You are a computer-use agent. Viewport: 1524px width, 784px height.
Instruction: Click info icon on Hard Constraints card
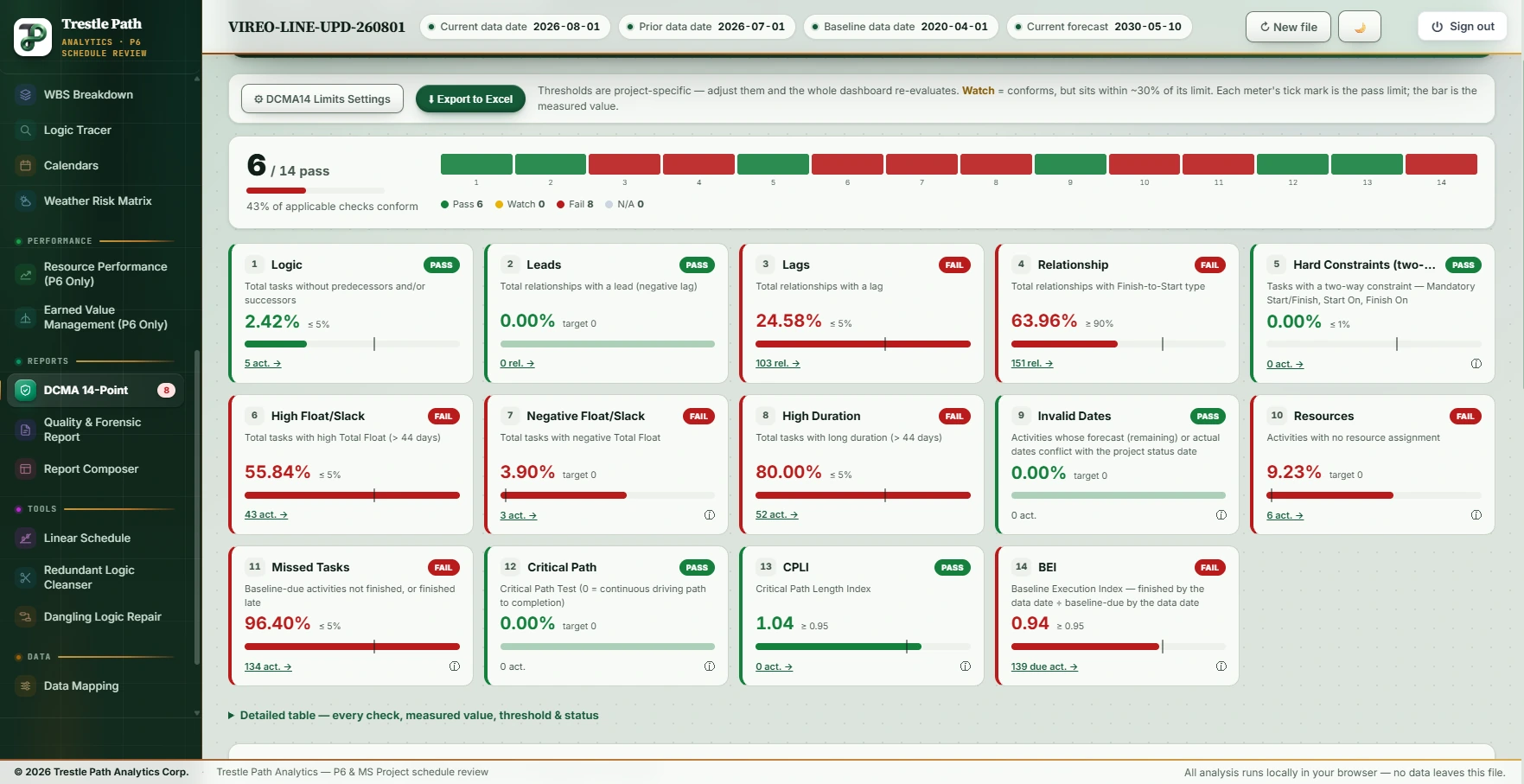tap(1476, 364)
